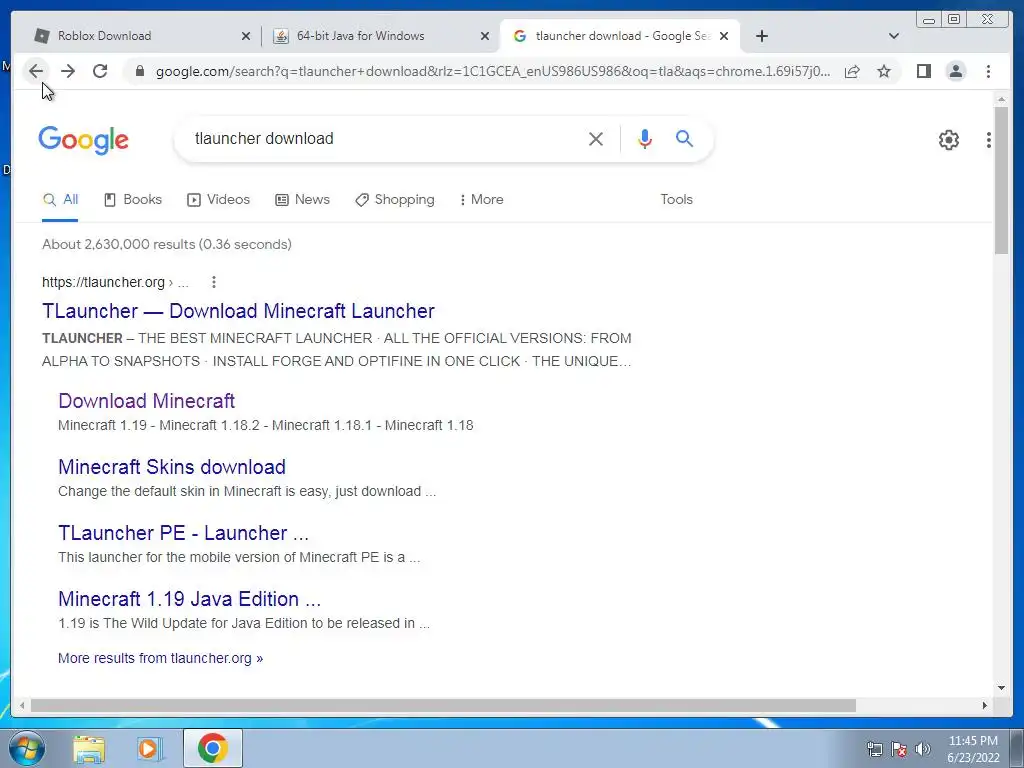The image size is (1024, 768).
Task: Reload the current page
Action: [100, 71]
